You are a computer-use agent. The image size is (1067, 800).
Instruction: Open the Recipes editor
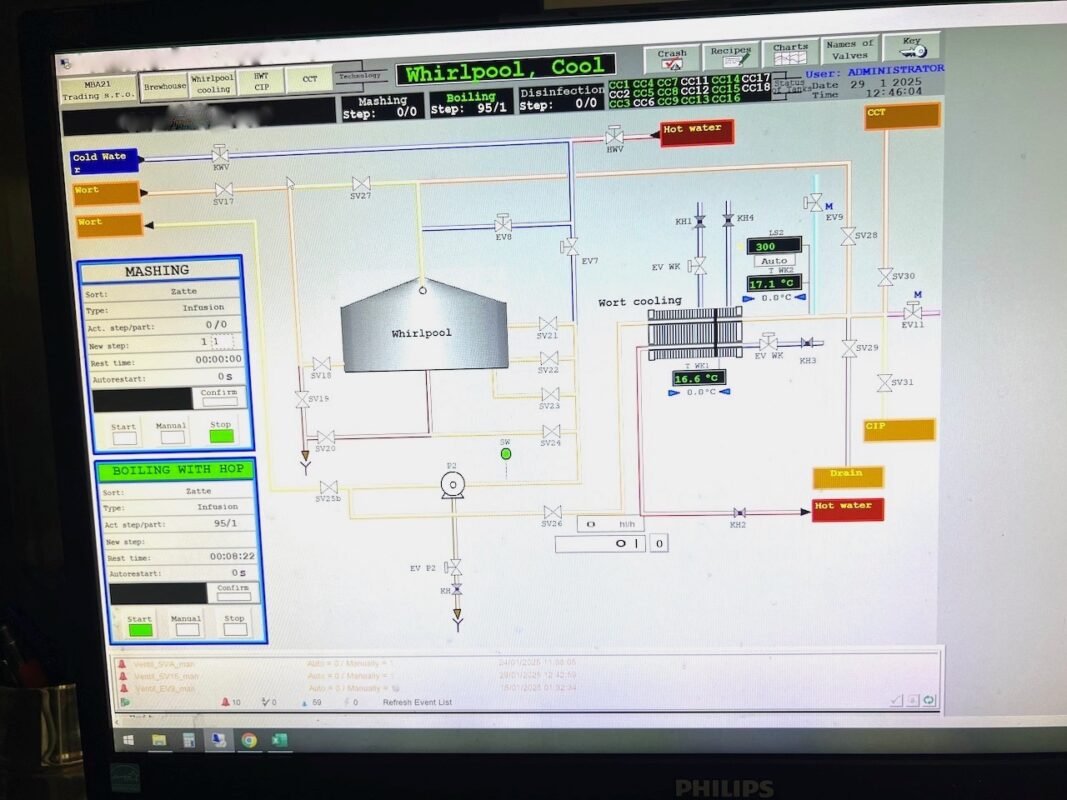[x=730, y=56]
